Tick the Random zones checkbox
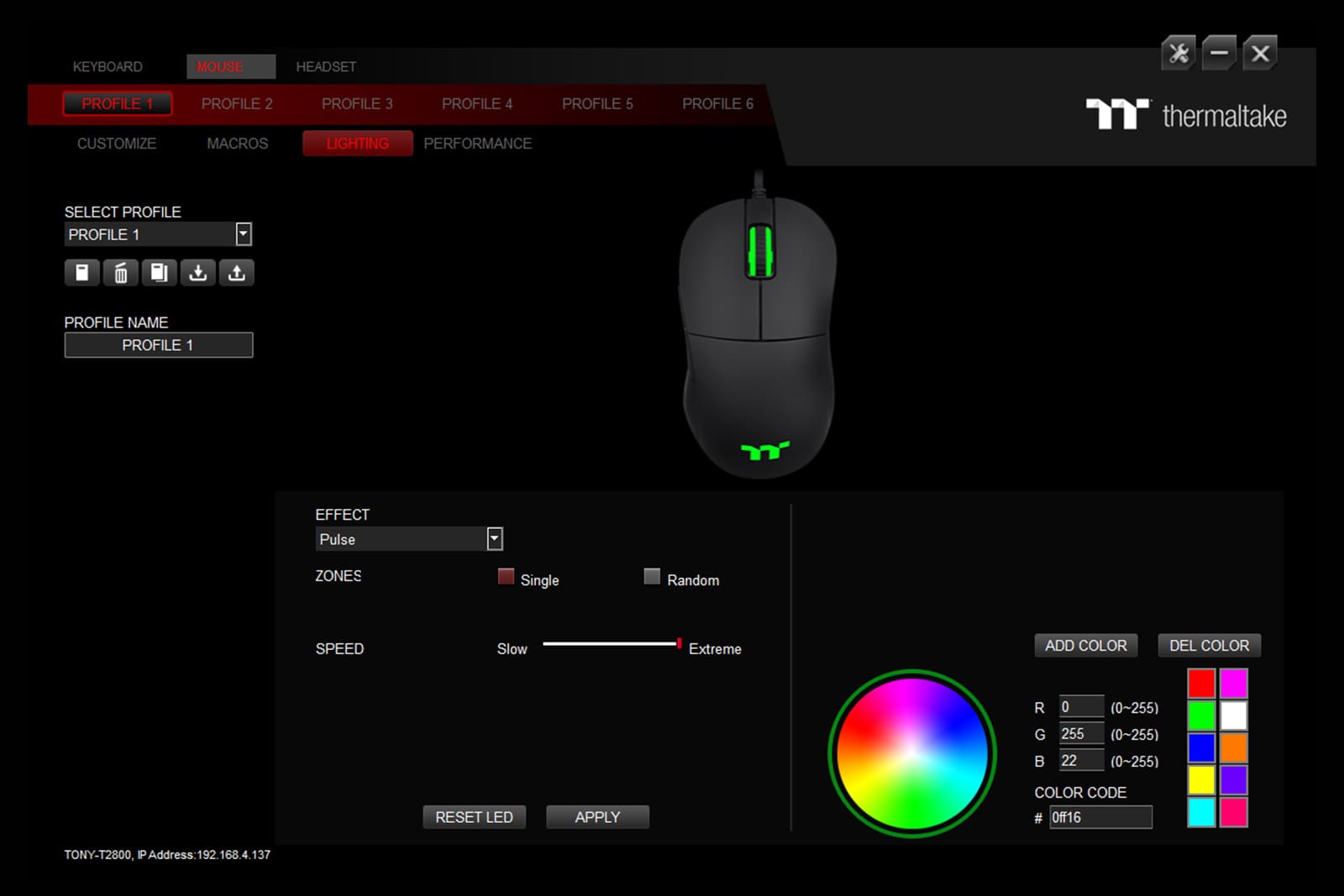1344x896 pixels. point(652,576)
